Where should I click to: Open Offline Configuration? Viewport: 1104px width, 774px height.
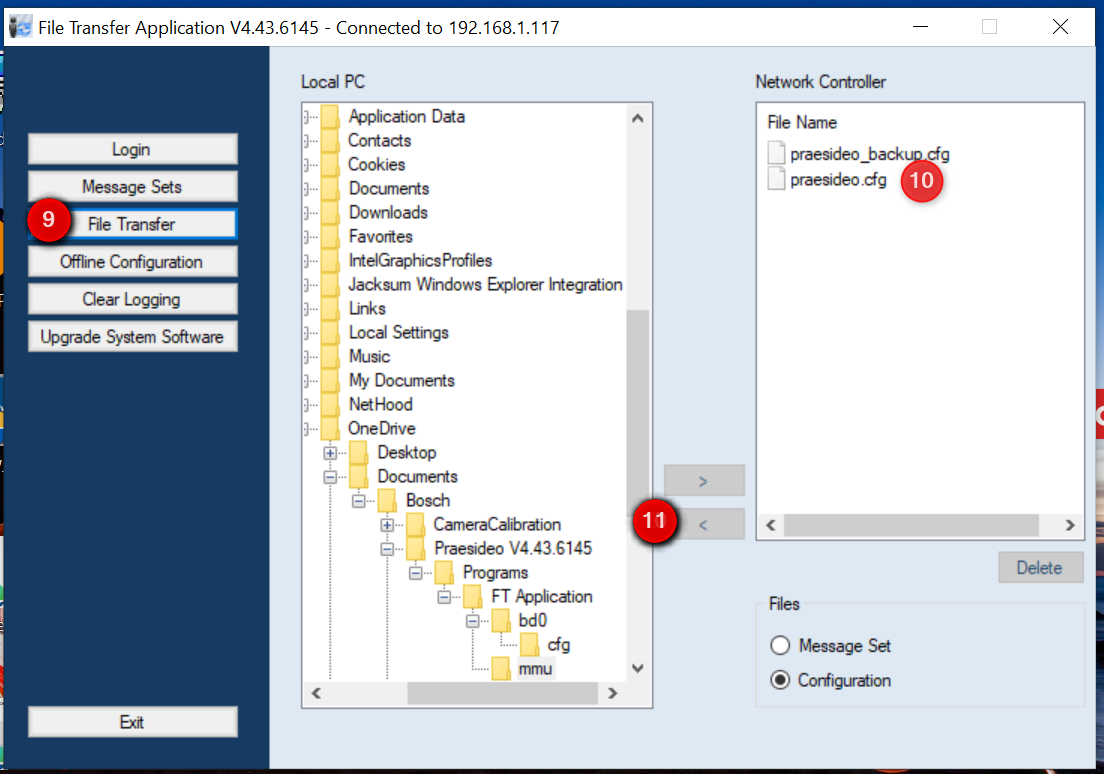[132, 262]
